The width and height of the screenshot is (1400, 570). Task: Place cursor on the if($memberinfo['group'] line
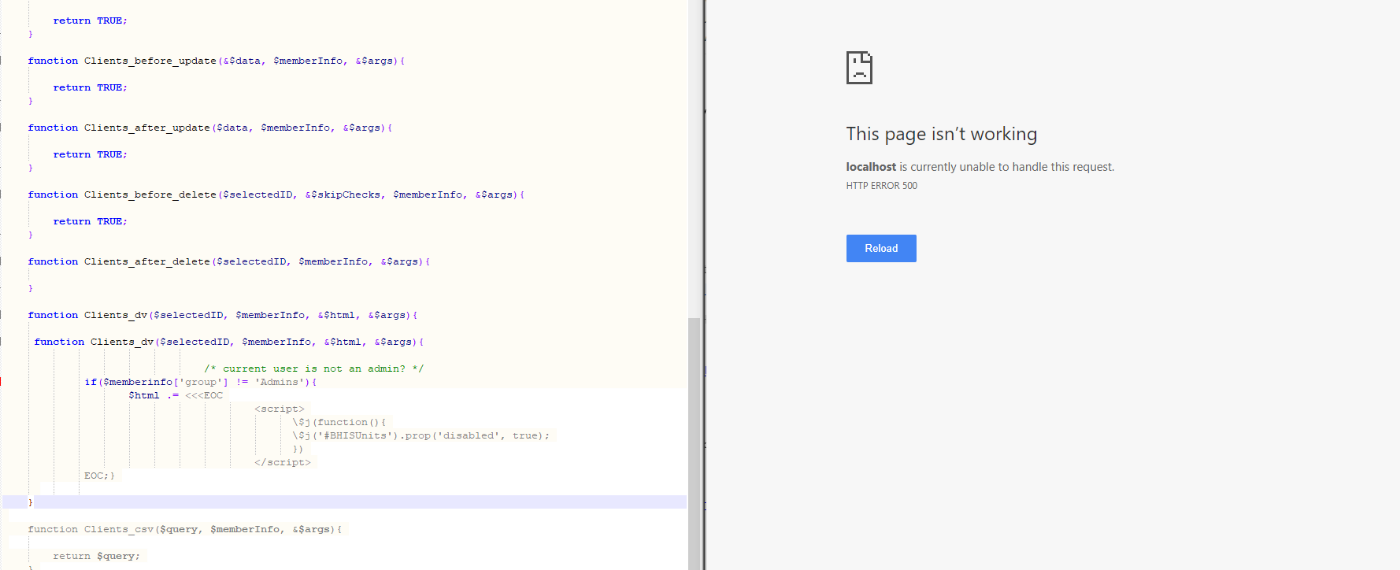200,382
